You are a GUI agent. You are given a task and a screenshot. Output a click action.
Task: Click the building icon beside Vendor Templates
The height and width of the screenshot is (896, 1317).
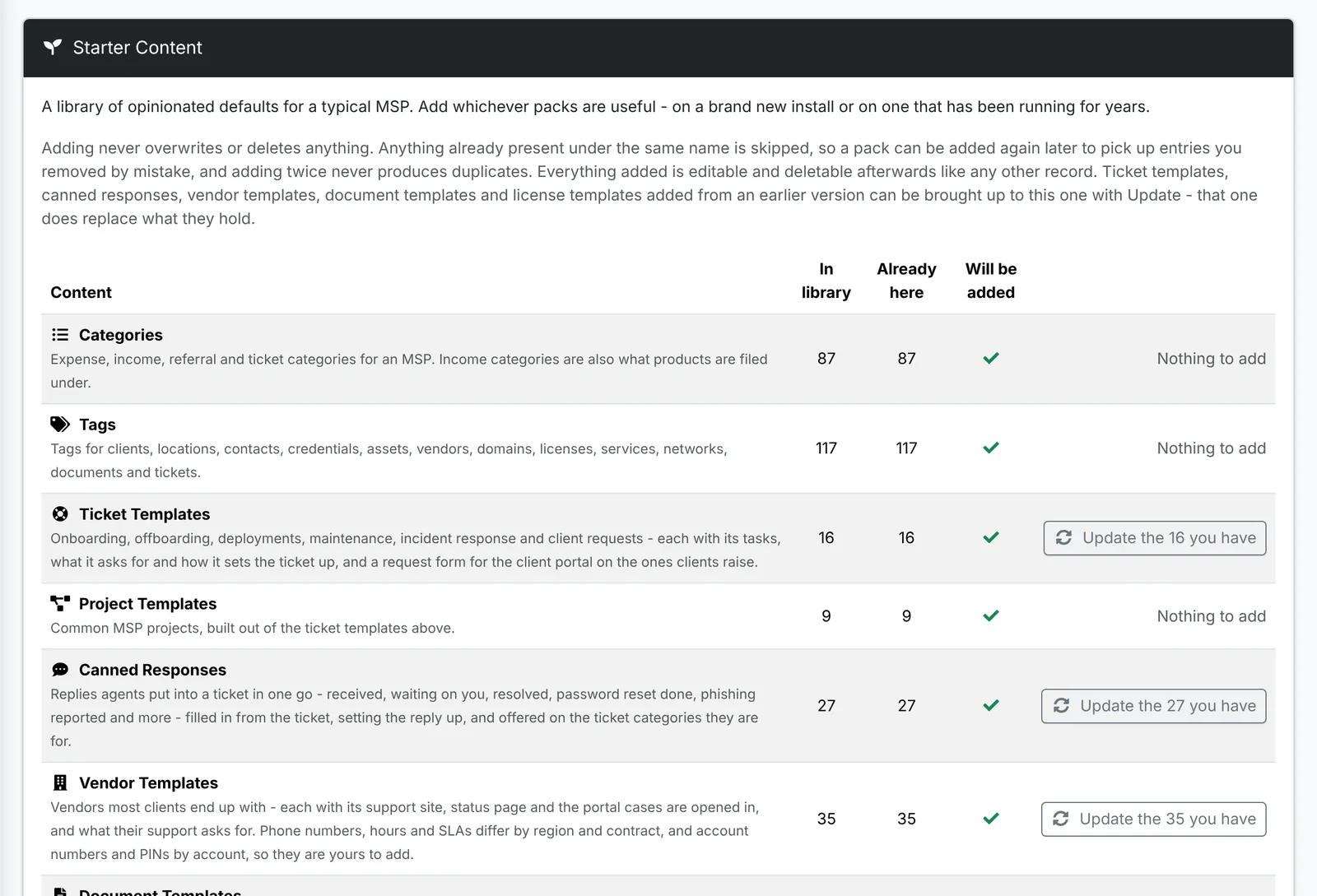pos(60,782)
